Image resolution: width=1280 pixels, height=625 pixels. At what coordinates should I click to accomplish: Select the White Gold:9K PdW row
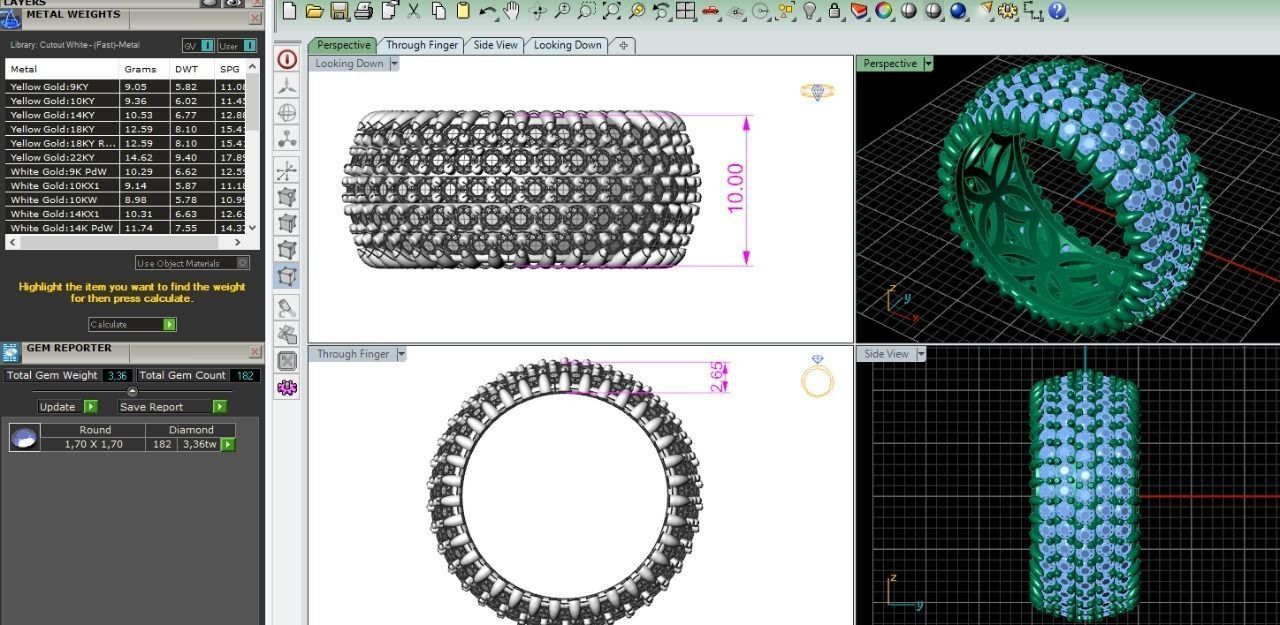pyautogui.click(x=126, y=171)
